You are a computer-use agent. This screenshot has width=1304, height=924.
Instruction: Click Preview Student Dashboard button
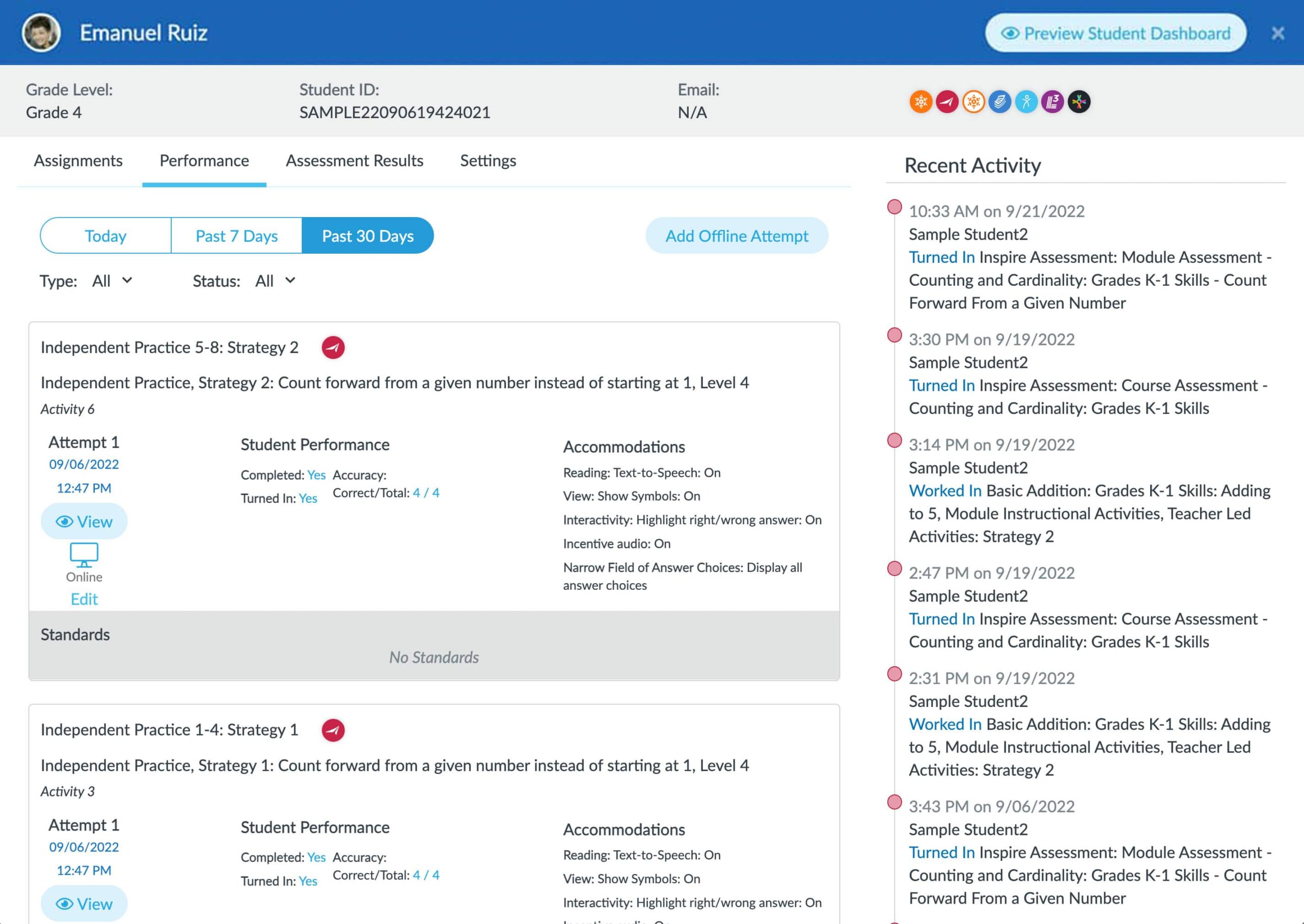coord(1116,33)
